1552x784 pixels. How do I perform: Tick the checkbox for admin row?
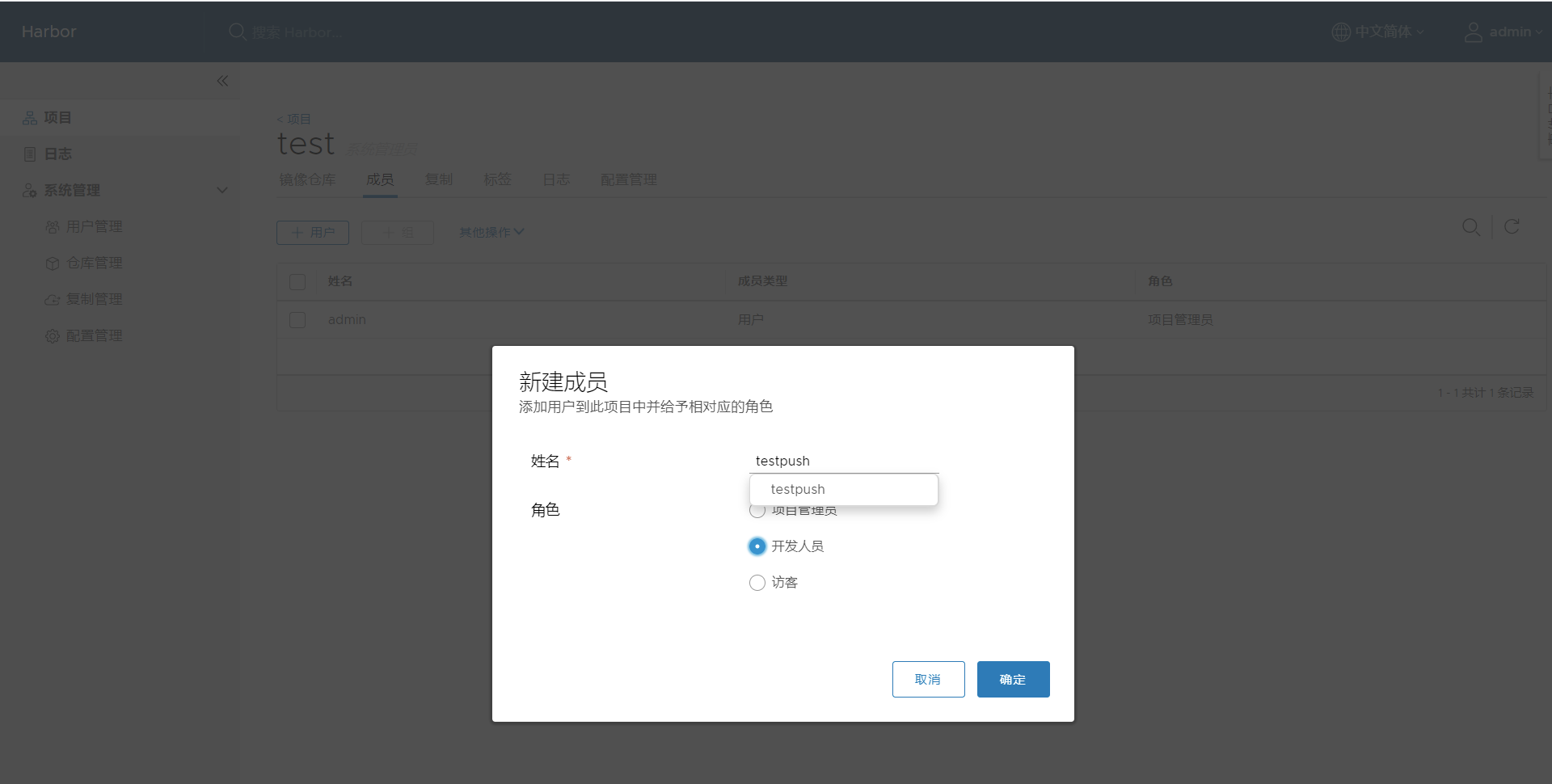coord(297,320)
